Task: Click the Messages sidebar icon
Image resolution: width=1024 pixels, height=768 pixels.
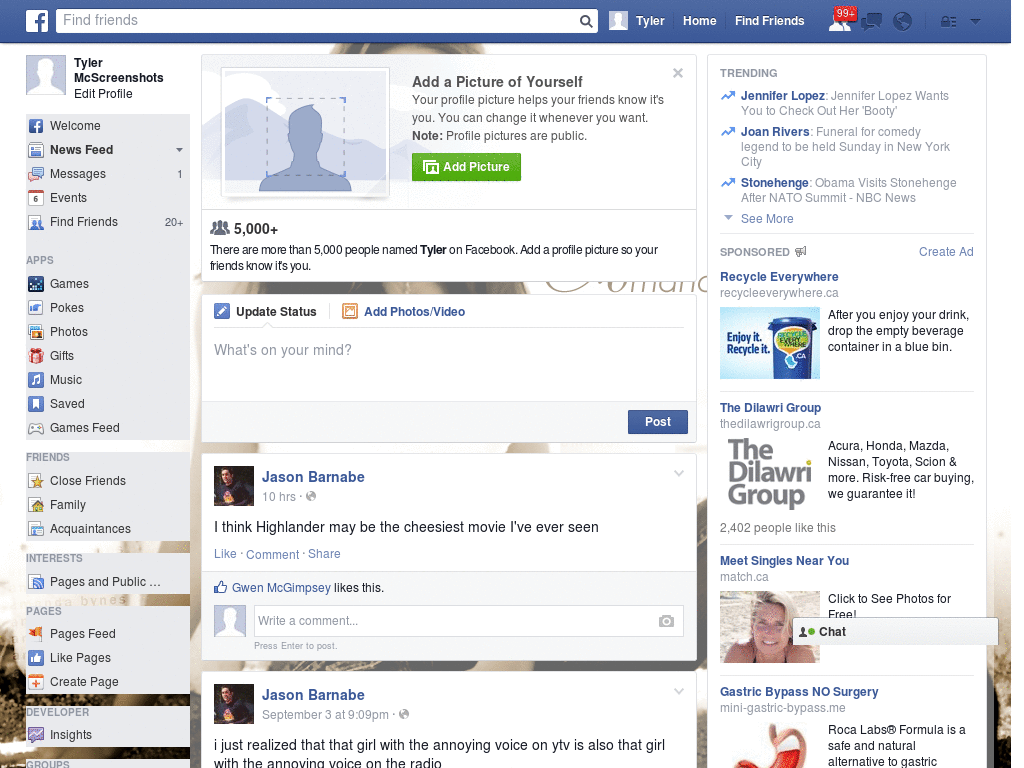Action: pos(36,174)
